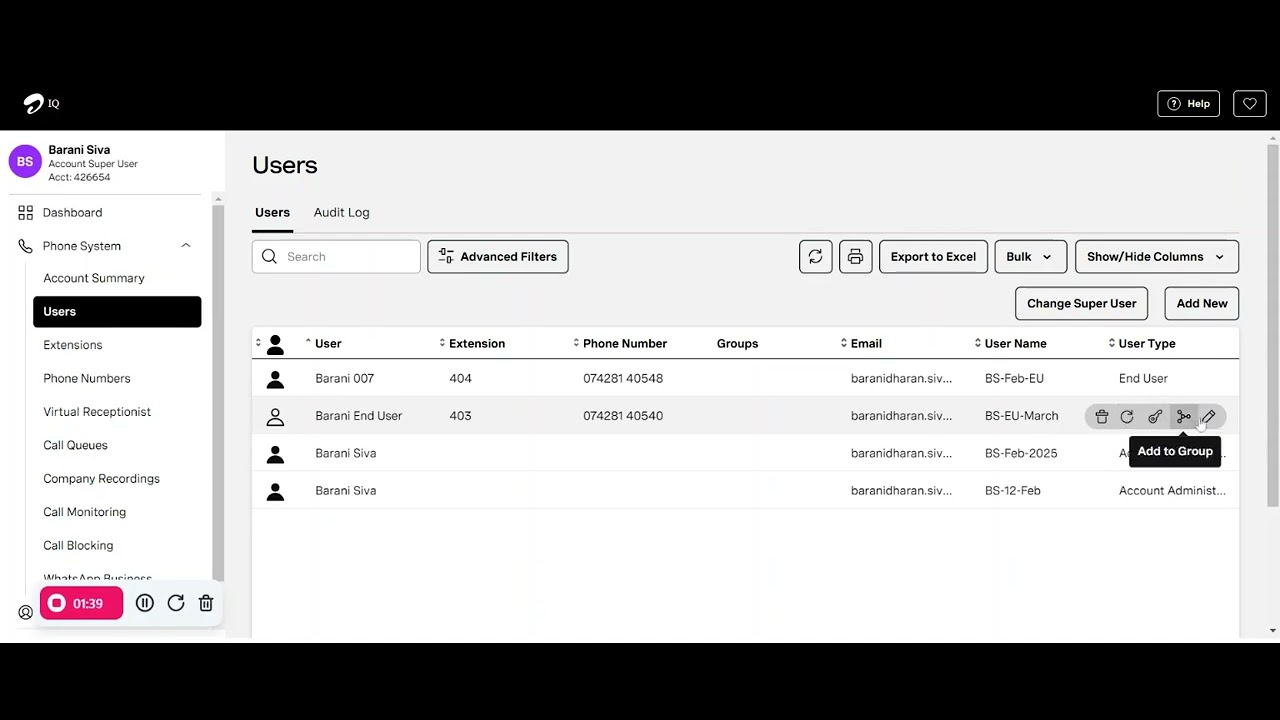Click phone number 074281 40548

pyautogui.click(x=623, y=379)
